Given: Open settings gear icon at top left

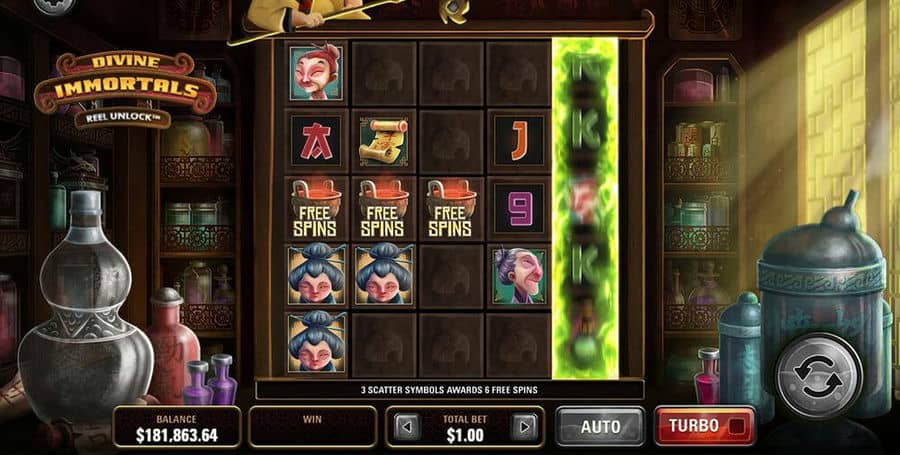Looking at the screenshot, I should [55, 5].
